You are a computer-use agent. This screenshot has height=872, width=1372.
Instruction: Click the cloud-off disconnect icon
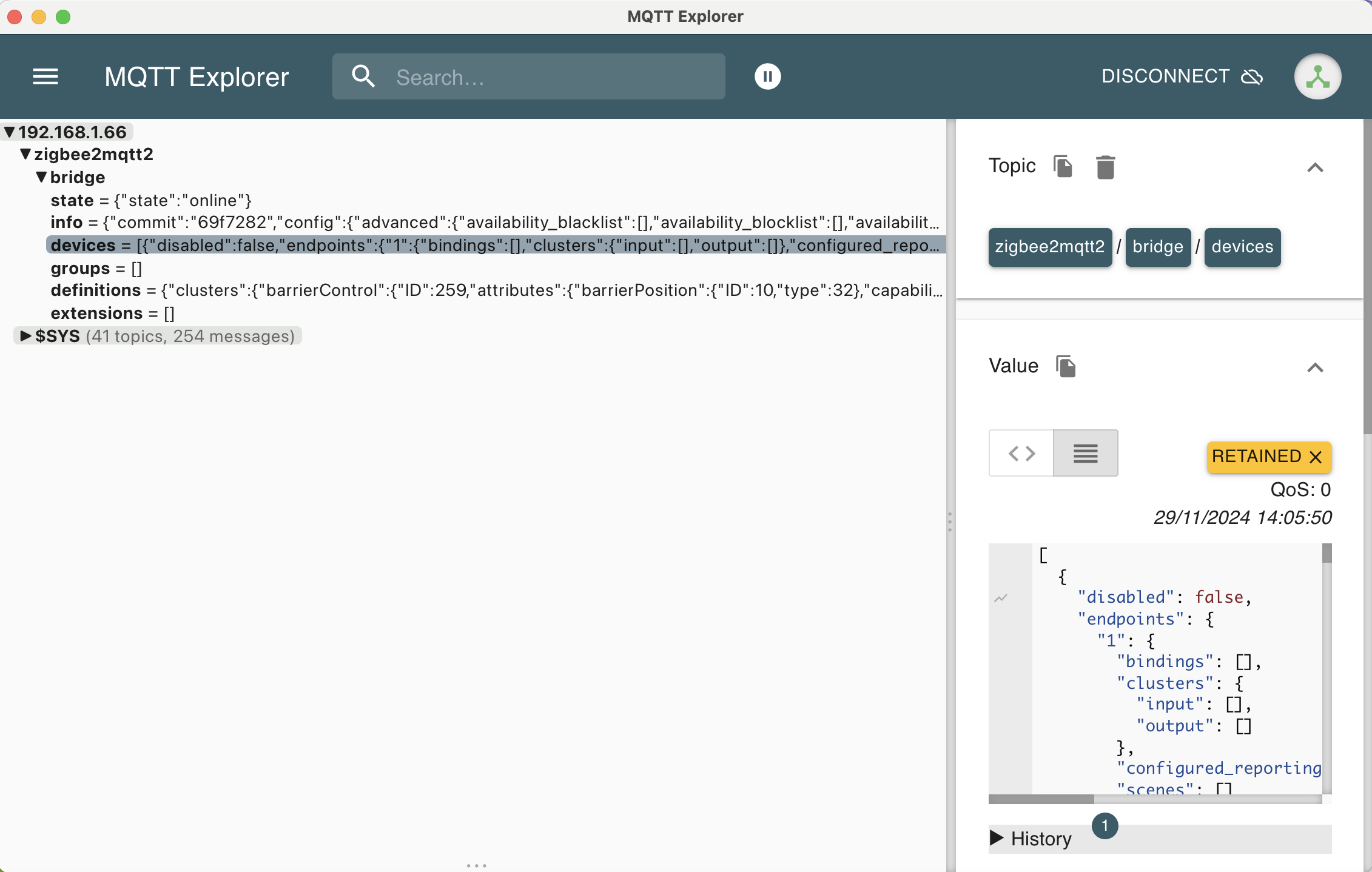pyautogui.click(x=1252, y=77)
